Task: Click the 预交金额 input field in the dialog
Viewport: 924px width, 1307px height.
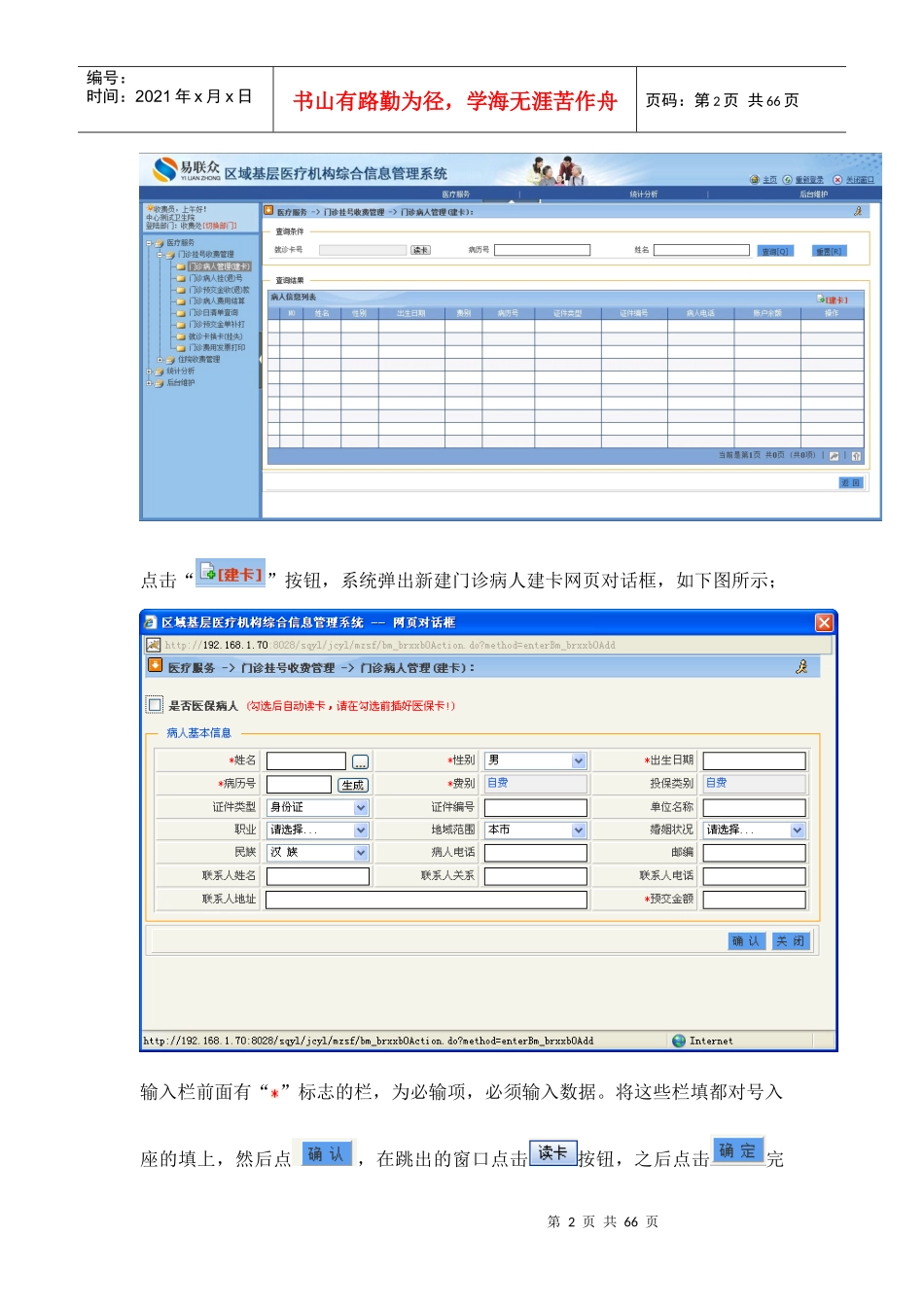Action: click(755, 900)
